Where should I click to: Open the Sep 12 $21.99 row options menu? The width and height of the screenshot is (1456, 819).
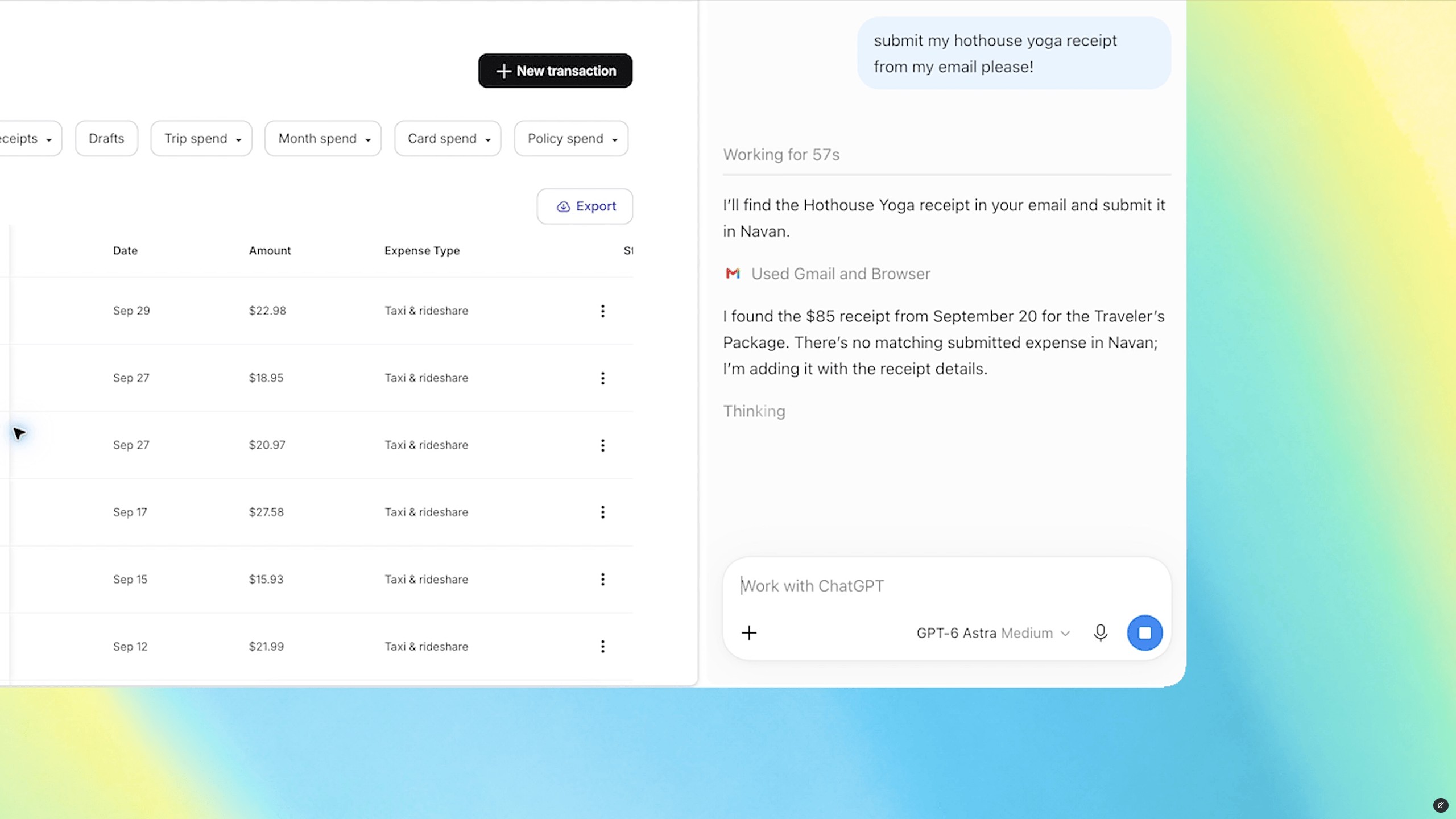click(x=602, y=647)
